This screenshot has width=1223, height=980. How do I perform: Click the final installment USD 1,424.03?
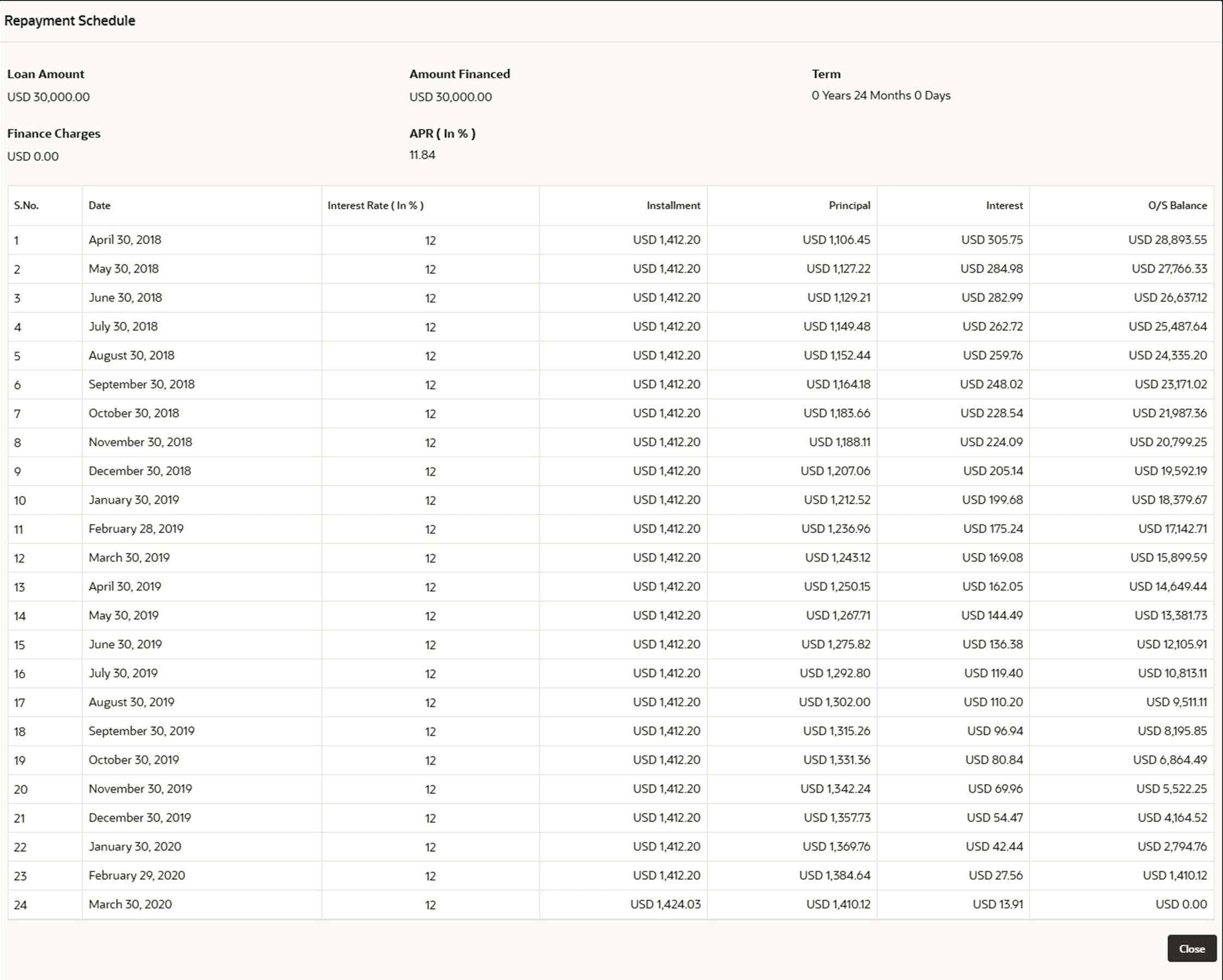pos(665,904)
